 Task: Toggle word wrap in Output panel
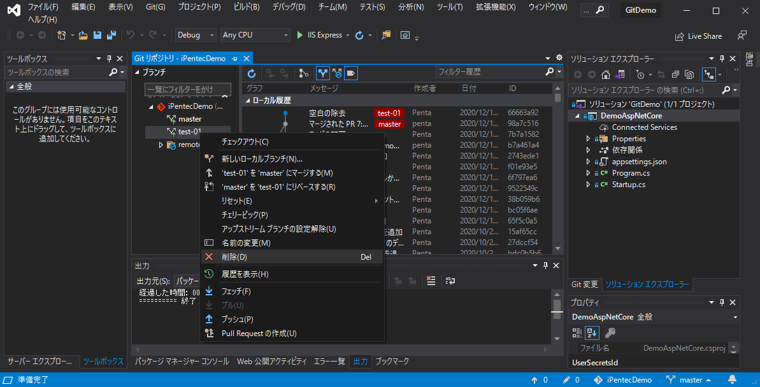coord(450,281)
